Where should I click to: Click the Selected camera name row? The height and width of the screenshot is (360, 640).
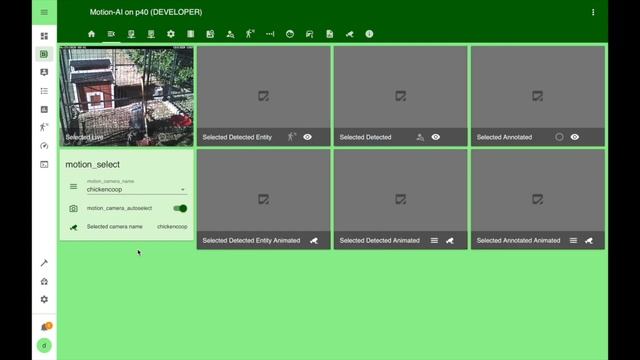click(127, 227)
